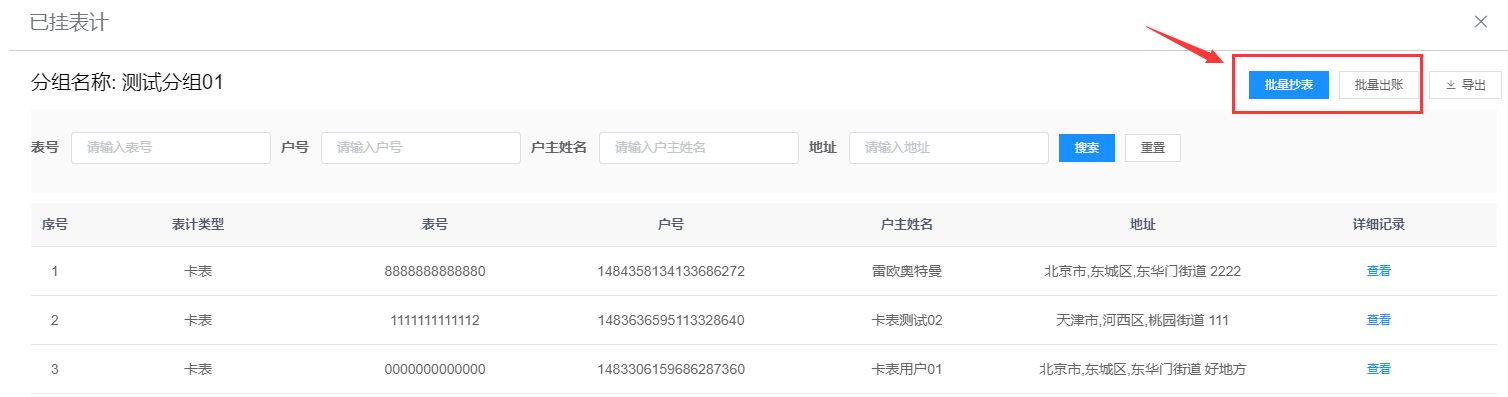Screen dimensions: 1508x397
Task: Select meter number 8888888888880
Action: pyautogui.click(x=435, y=271)
